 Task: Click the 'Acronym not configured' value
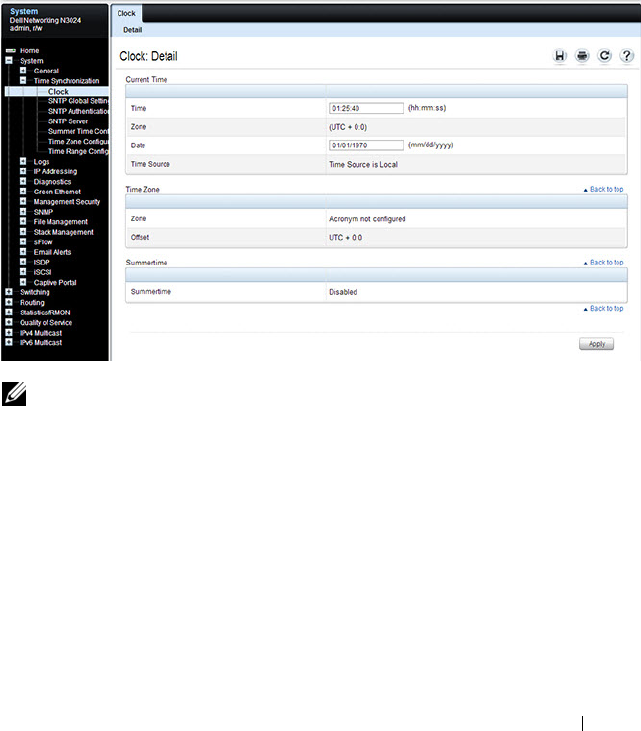click(367, 219)
